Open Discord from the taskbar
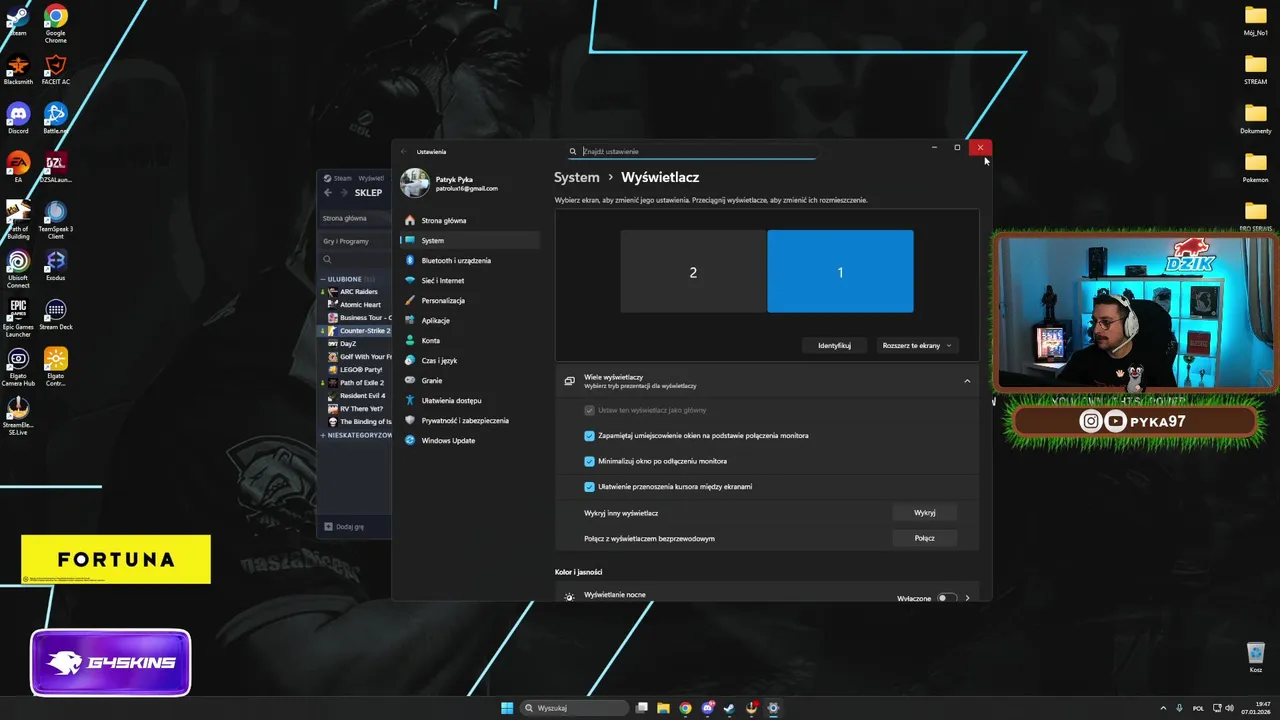 pos(707,708)
